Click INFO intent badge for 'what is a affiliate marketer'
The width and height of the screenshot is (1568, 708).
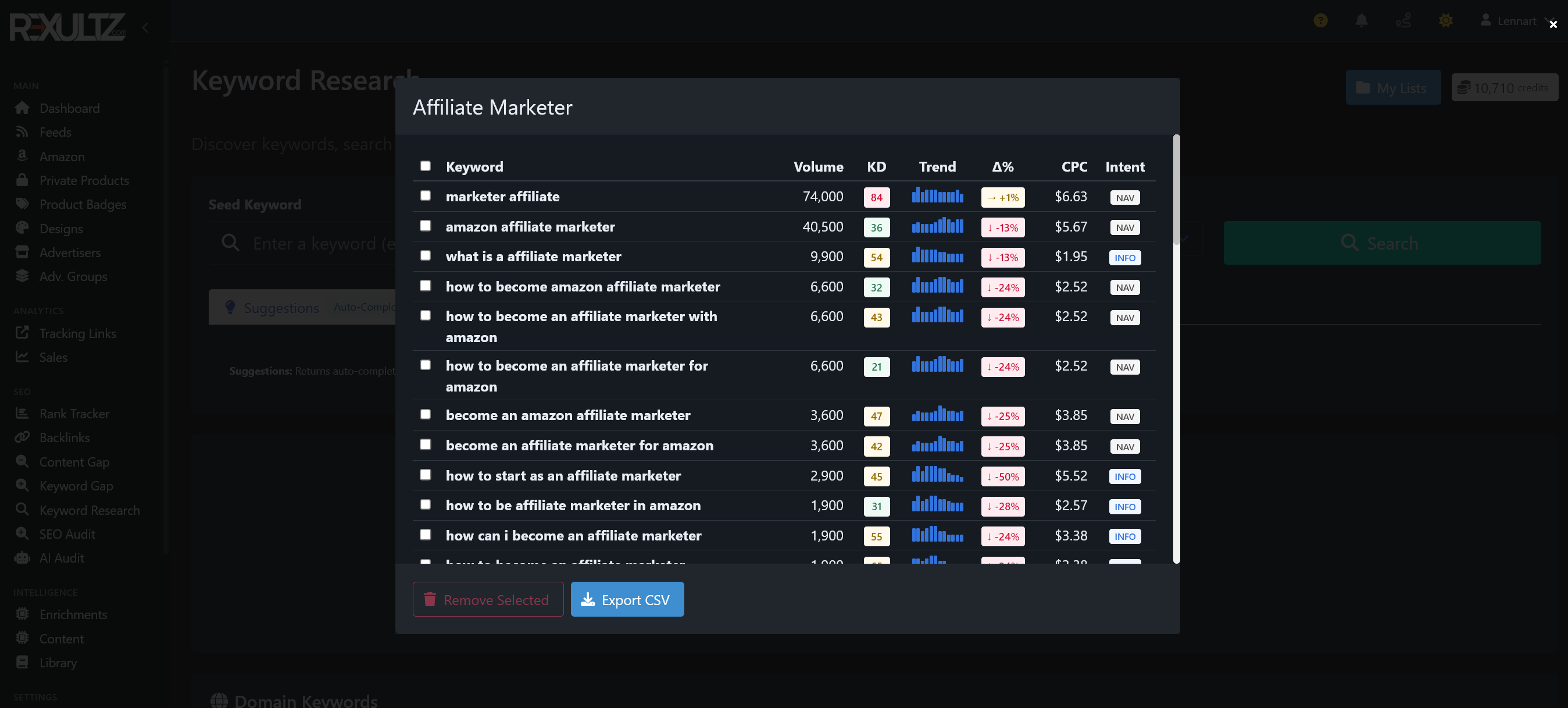(x=1124, y=258)
